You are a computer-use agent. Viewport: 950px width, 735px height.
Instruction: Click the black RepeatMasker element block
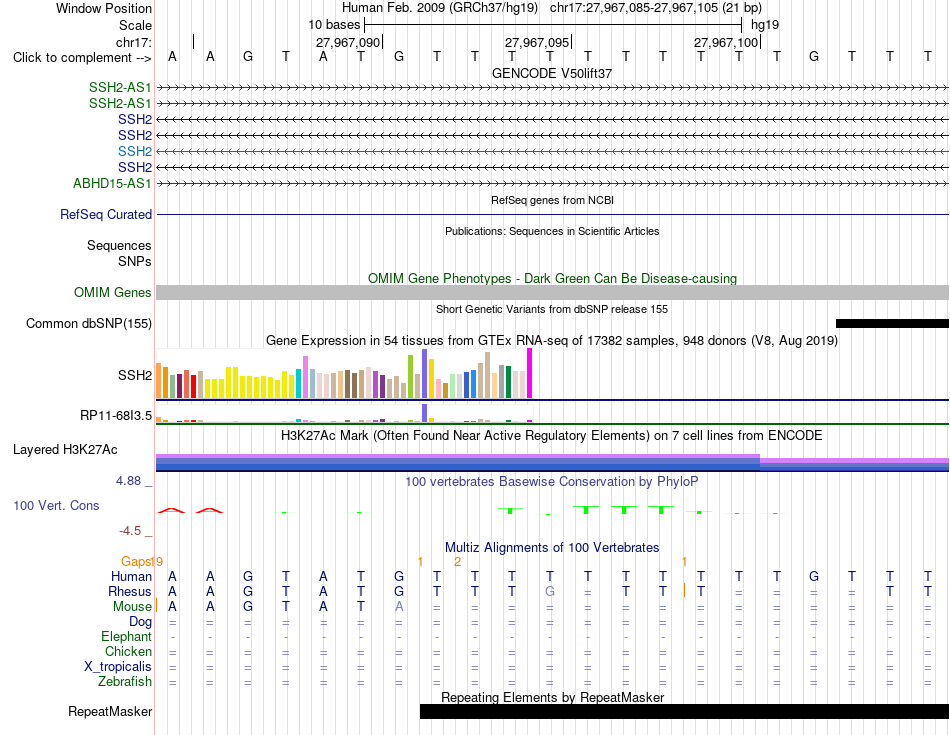pos(684,711)
